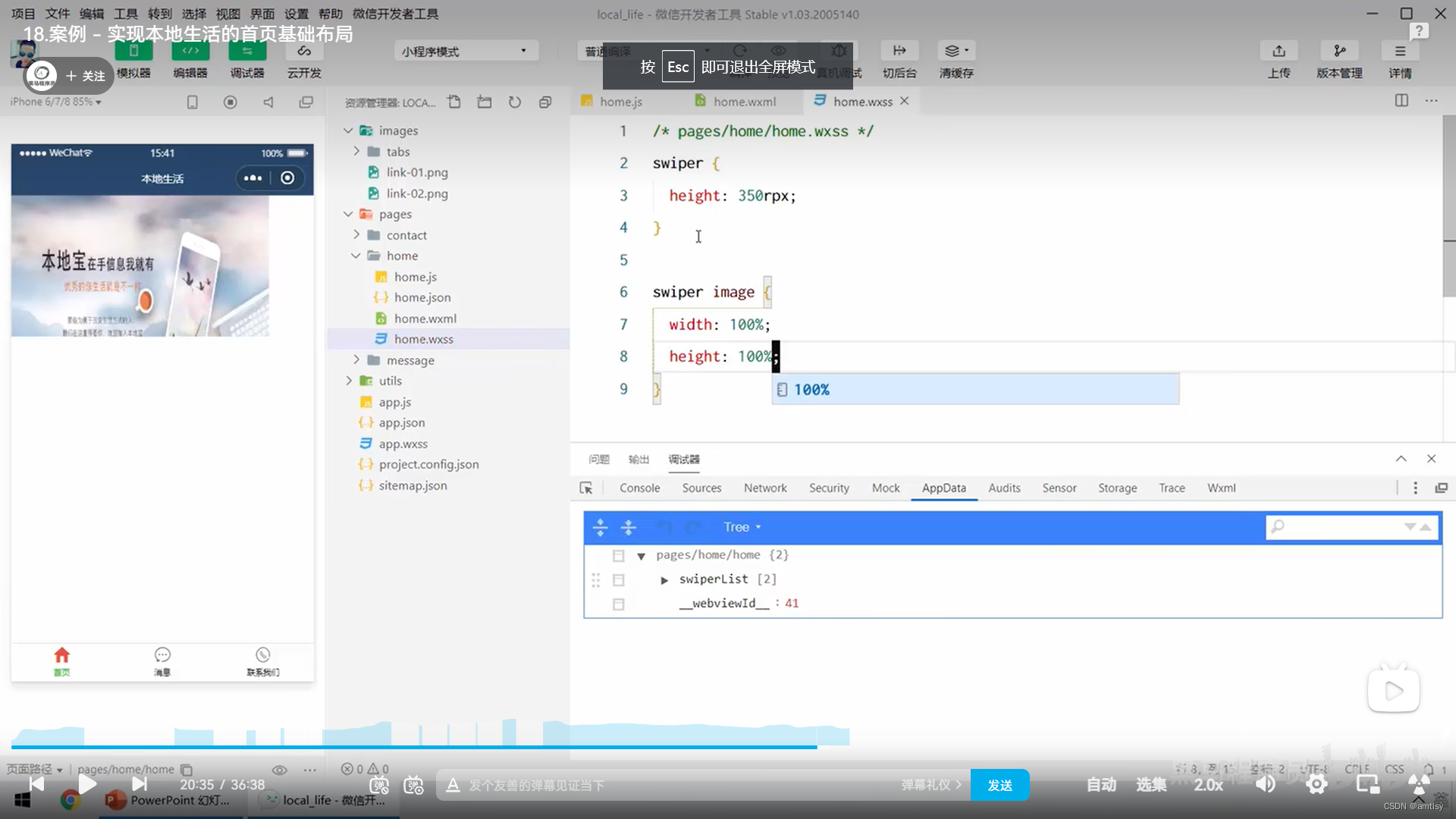
Task: Open the 详情 details icon
Action: (1400, 51)
